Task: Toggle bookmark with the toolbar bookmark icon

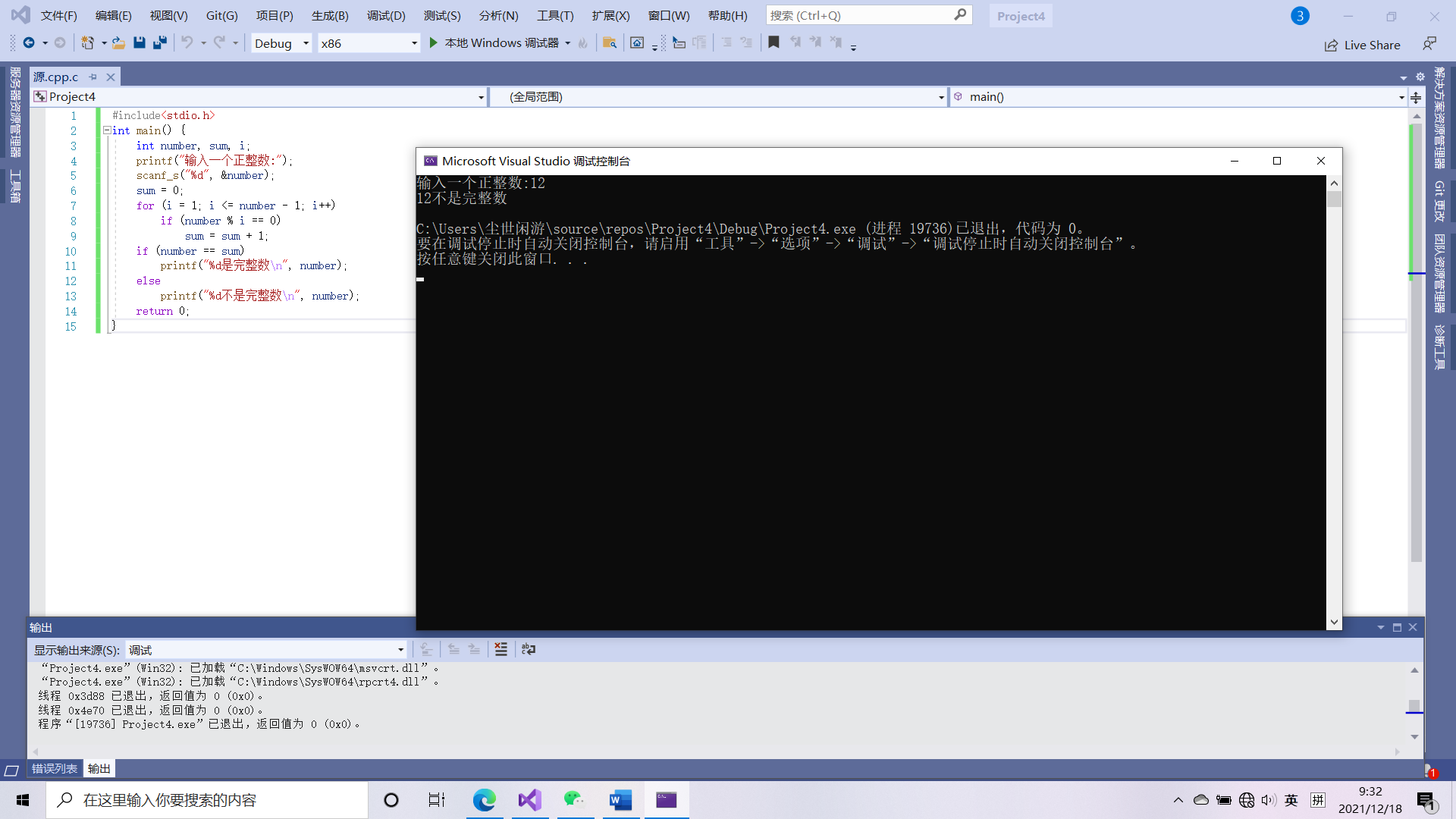Action: (773, 43)
